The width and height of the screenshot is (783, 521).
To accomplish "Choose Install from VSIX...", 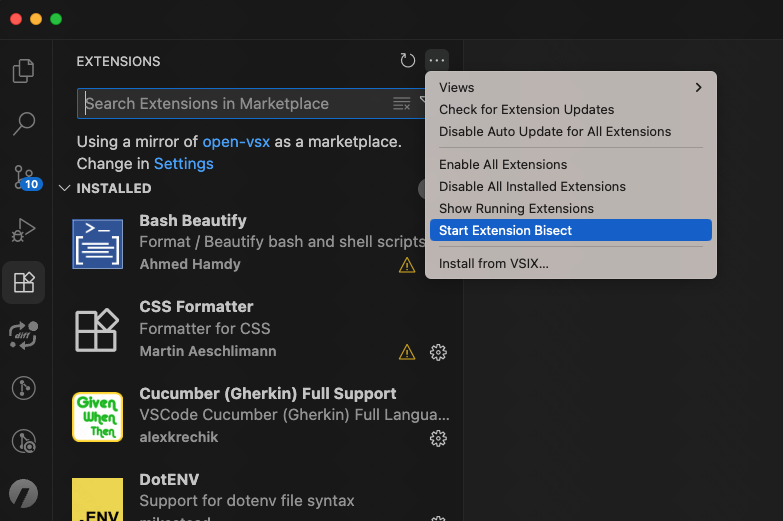I will (x=494, y=264).
